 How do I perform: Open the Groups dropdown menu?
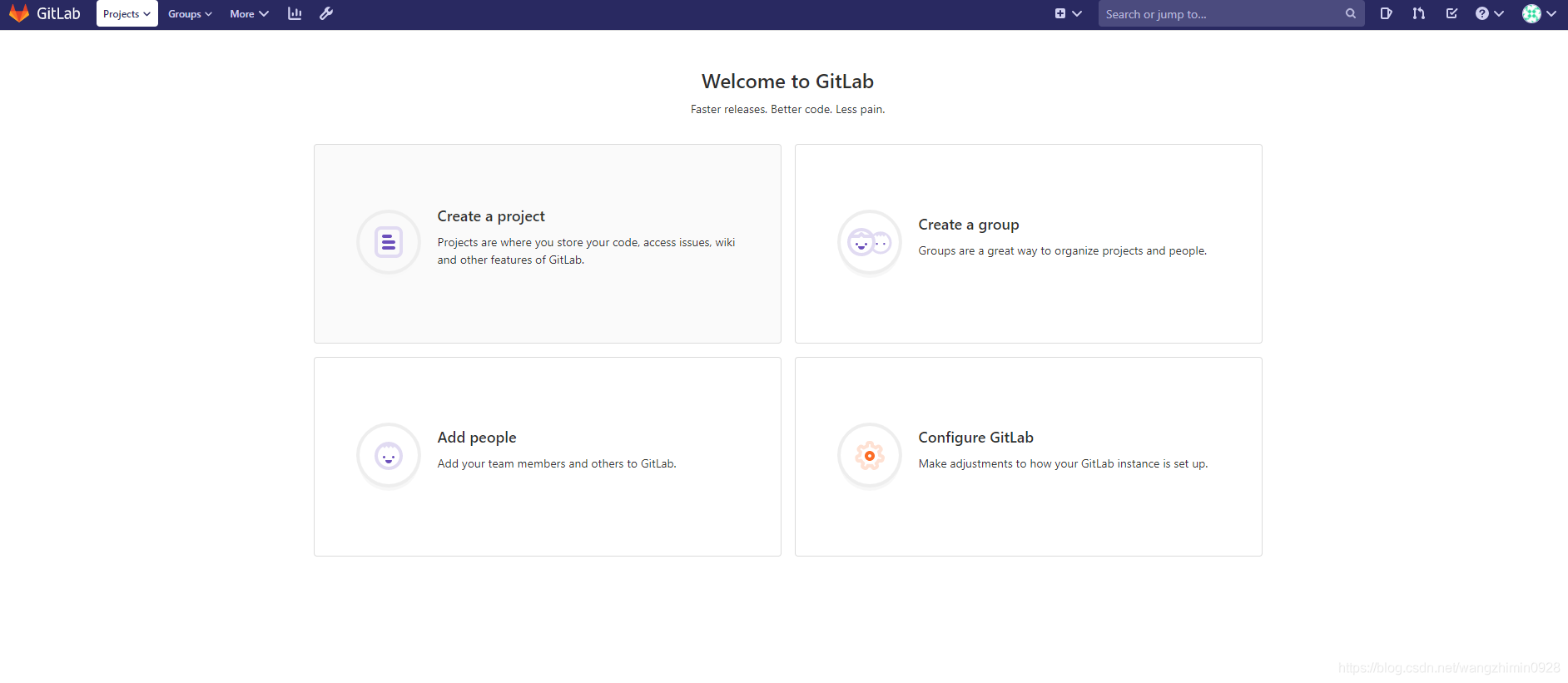[190, 13]
